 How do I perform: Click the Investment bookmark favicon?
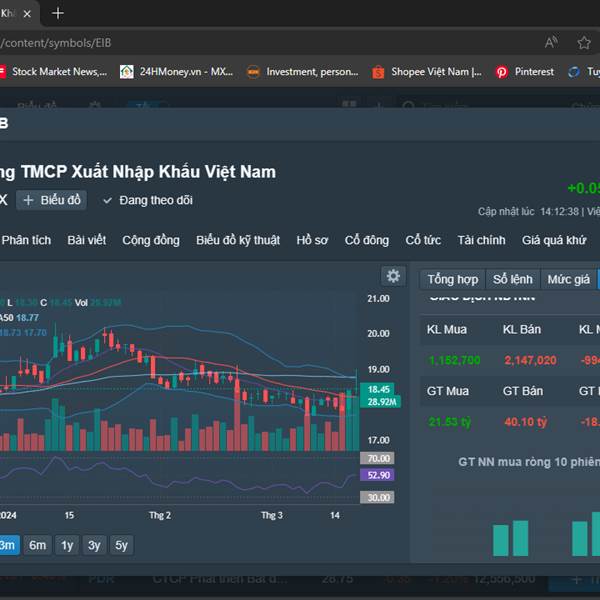[253, 72]
